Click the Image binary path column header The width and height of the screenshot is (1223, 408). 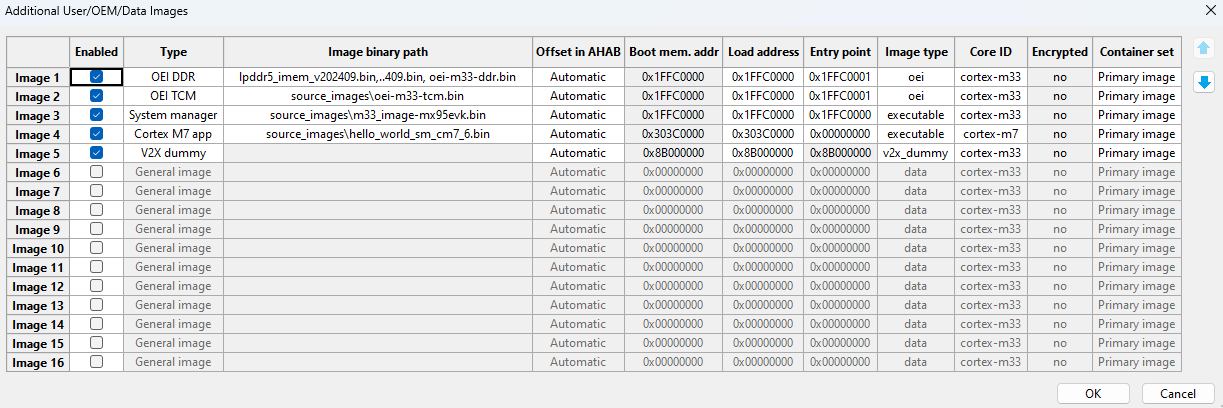[x=378, y=52]
